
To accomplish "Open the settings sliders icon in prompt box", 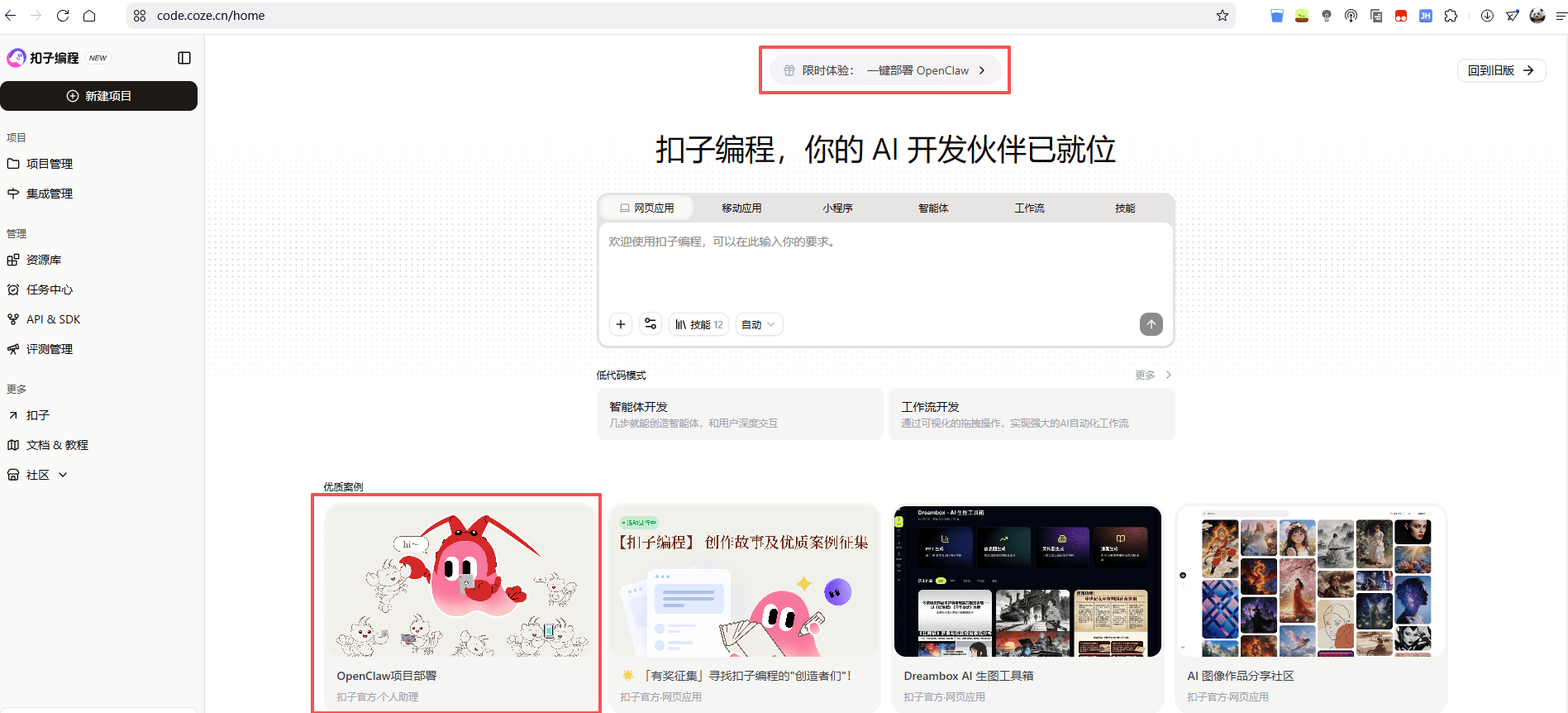I will click(x=651, y=324).
